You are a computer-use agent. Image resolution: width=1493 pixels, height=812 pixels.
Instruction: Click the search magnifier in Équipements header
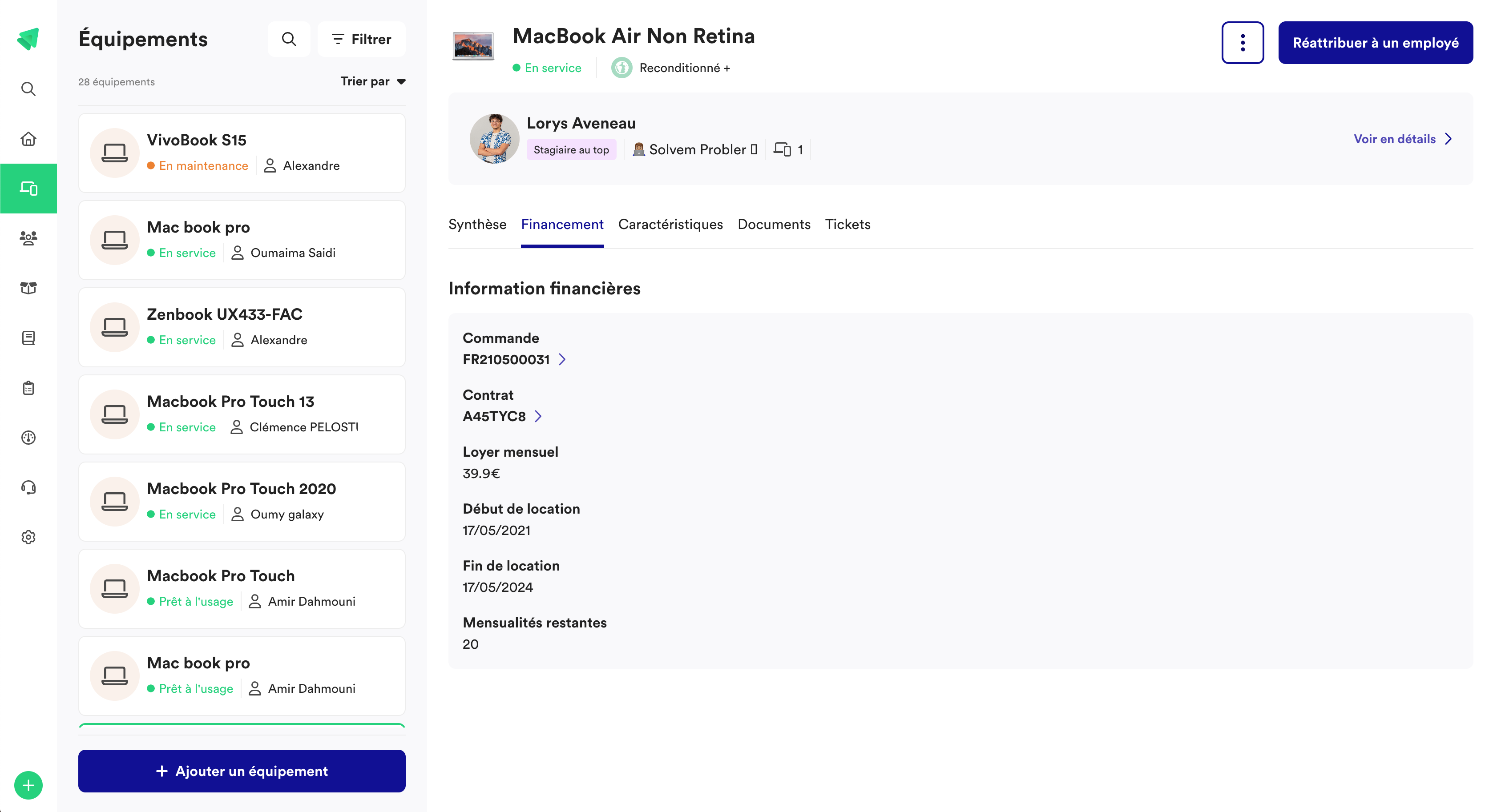pyautogui.click(x=289, y=40)
